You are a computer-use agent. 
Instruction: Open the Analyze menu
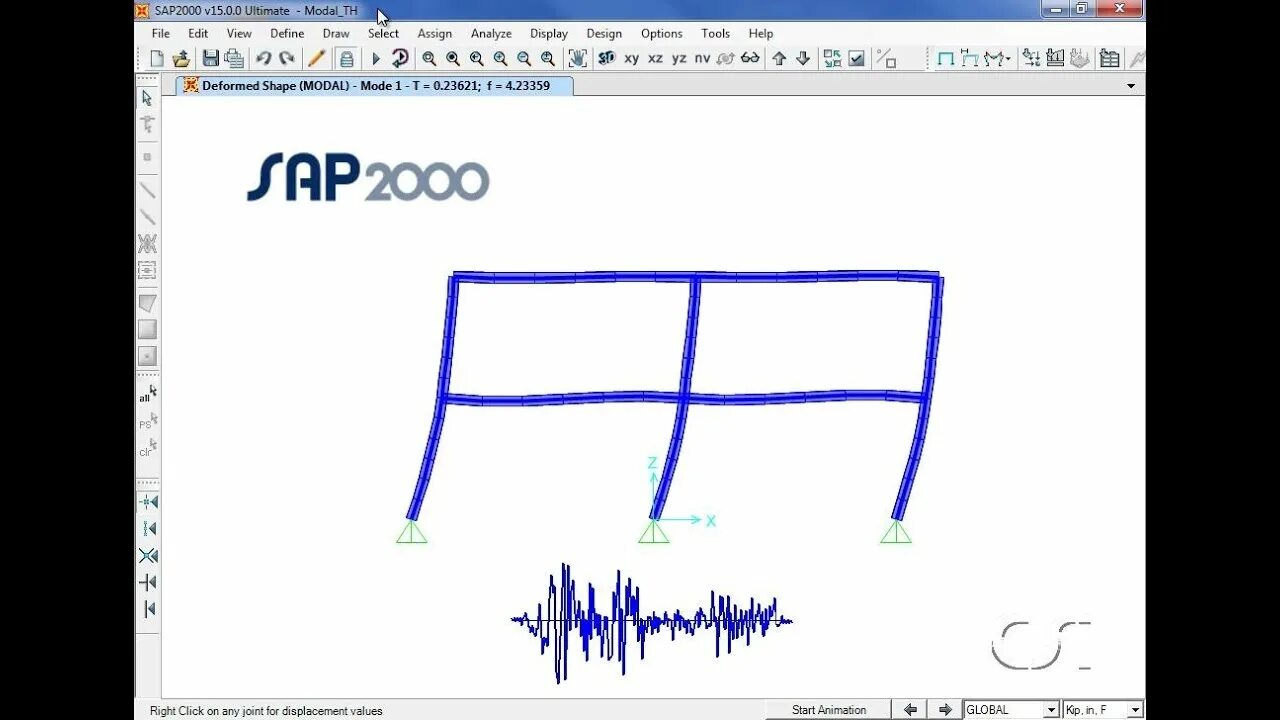tap(491, 33)
